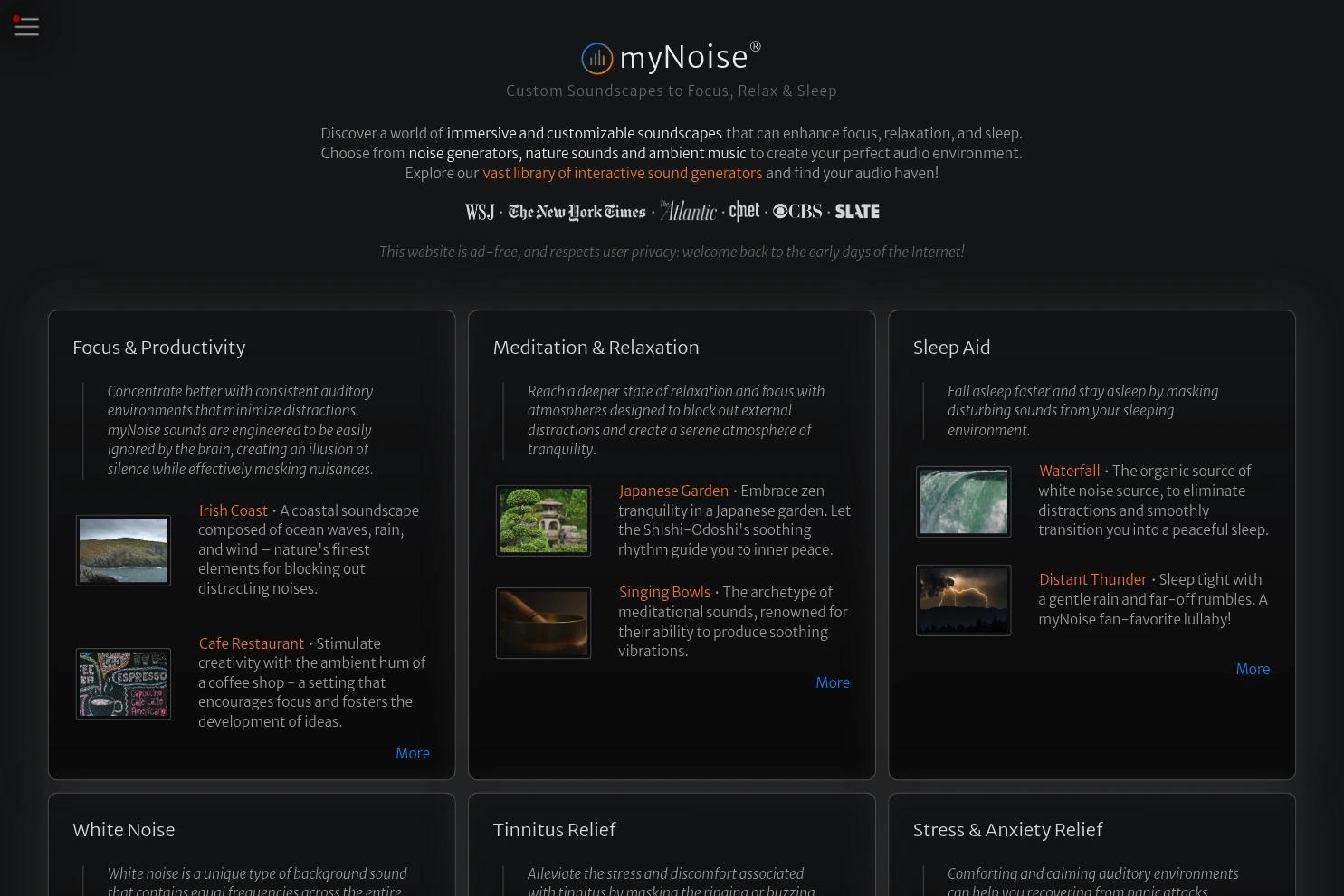Screen dimensions: 1344x896
Task: Open the Japanese Garden text link
Action: tap(673, 491)
